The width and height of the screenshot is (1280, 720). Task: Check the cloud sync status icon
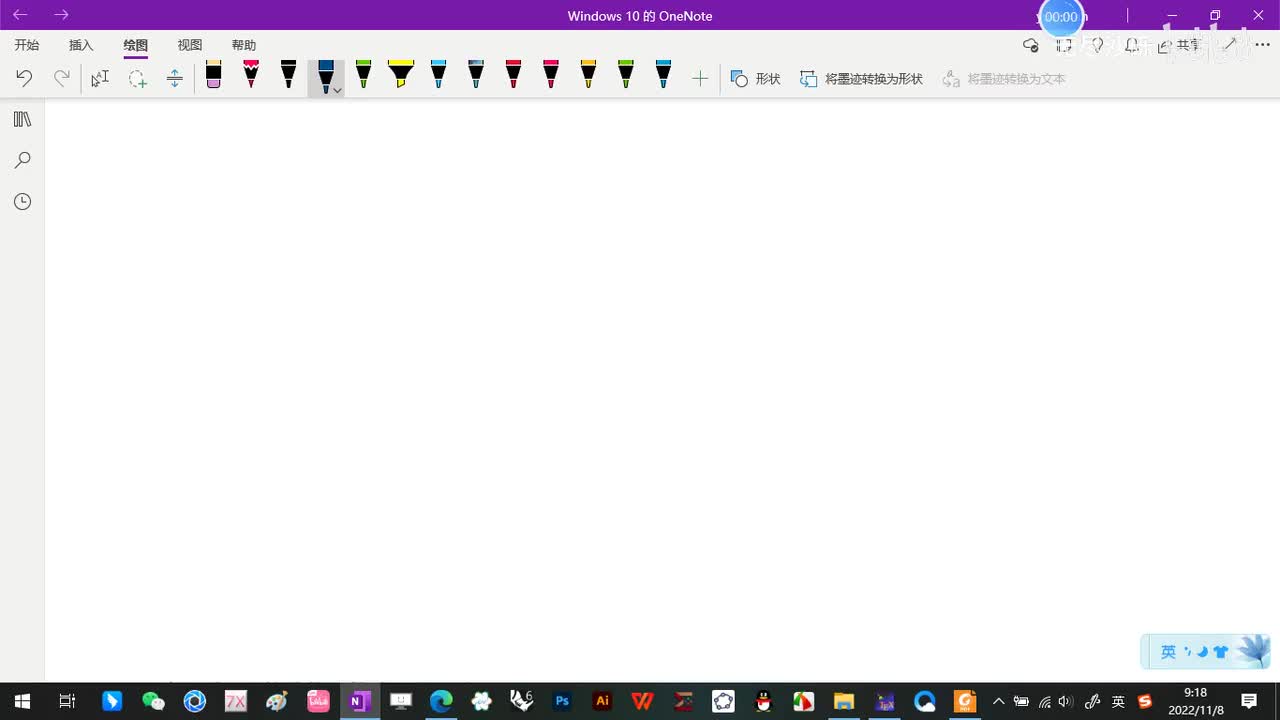click(1031, 45)
